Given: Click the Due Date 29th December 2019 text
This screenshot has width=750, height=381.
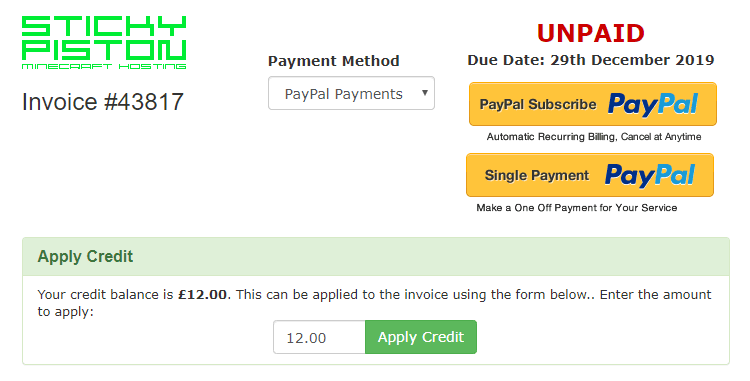Looking at the screenshot, I should pos(591,60).
